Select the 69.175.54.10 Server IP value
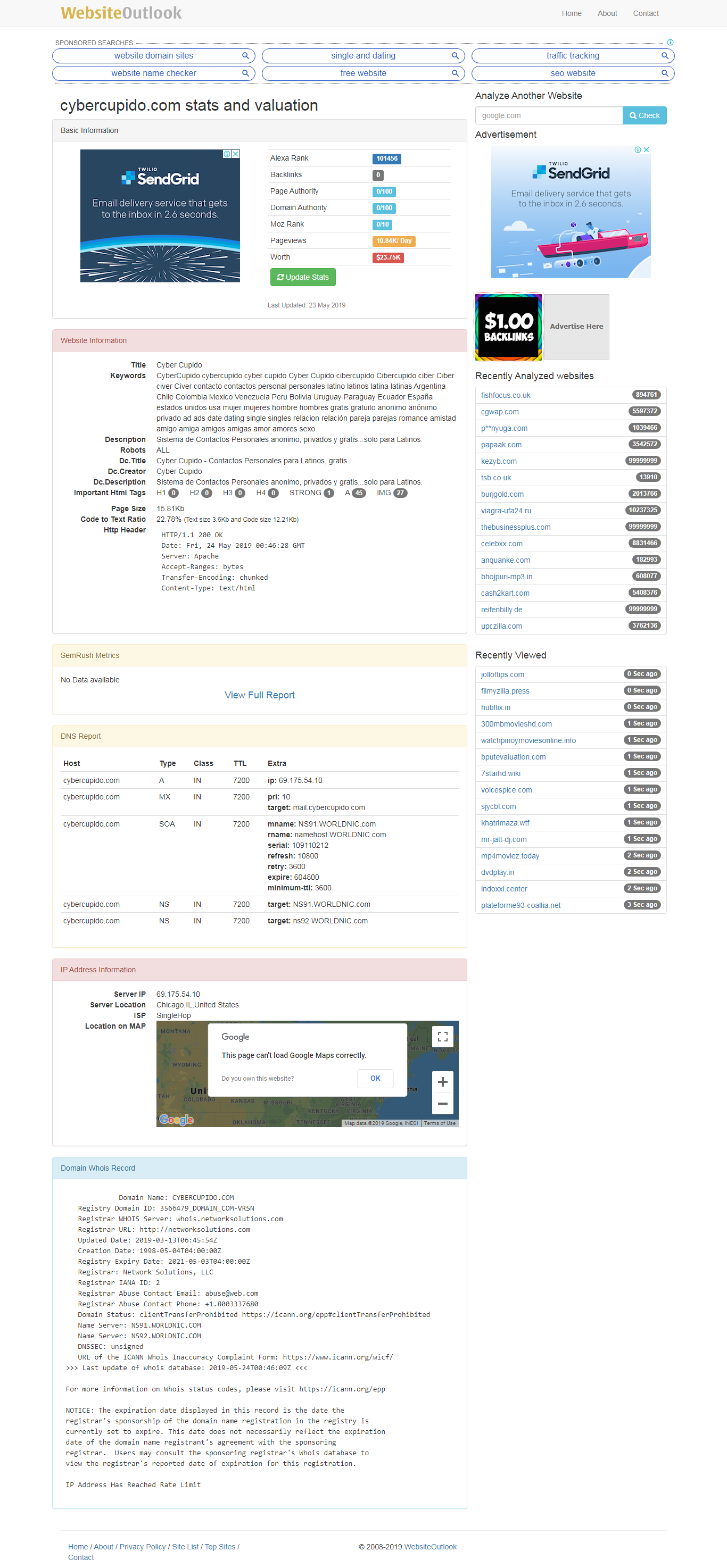This screenshot has width=727, height=1568. point(178,994)
